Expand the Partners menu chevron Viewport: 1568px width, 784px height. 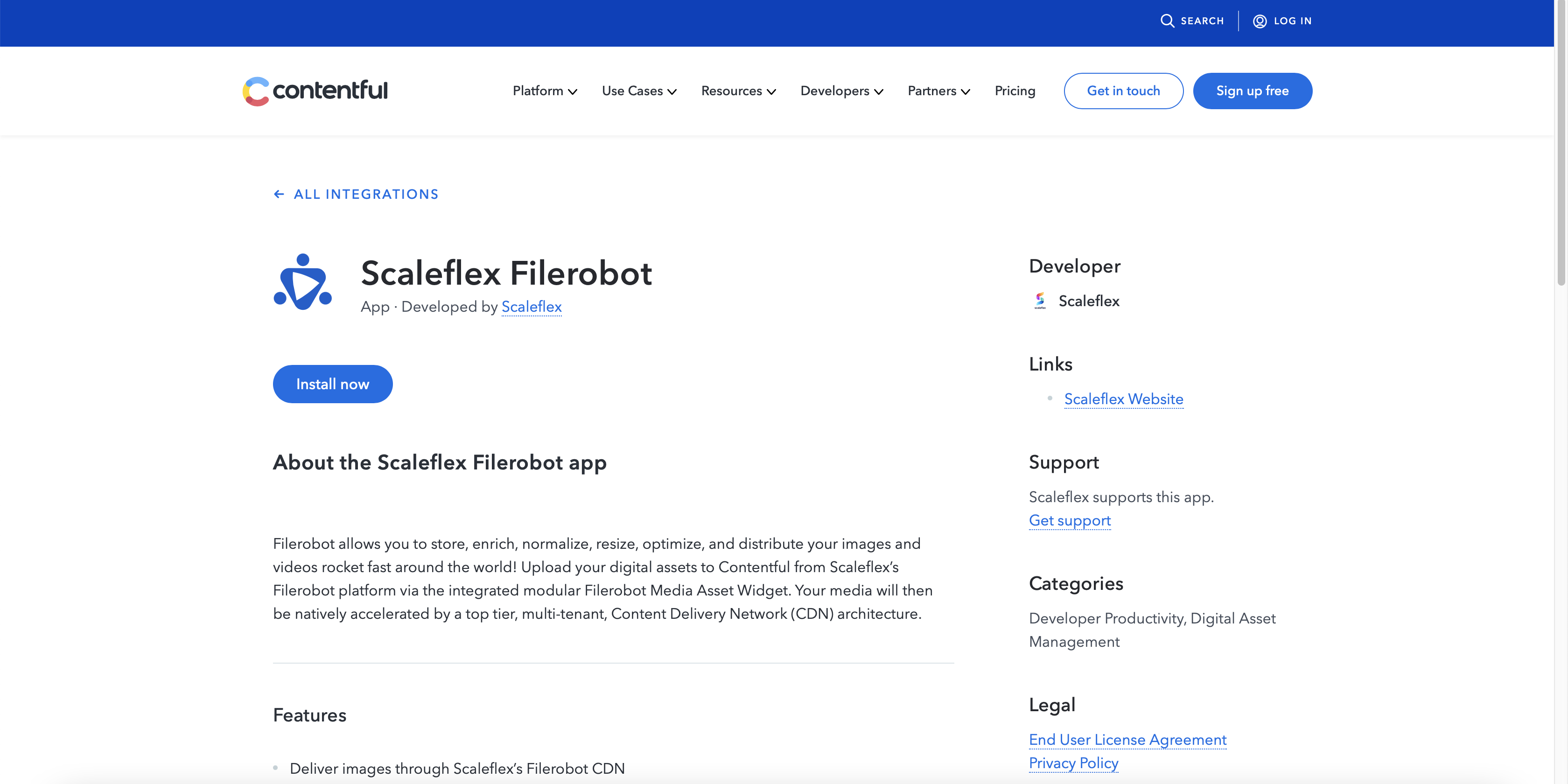966,92
